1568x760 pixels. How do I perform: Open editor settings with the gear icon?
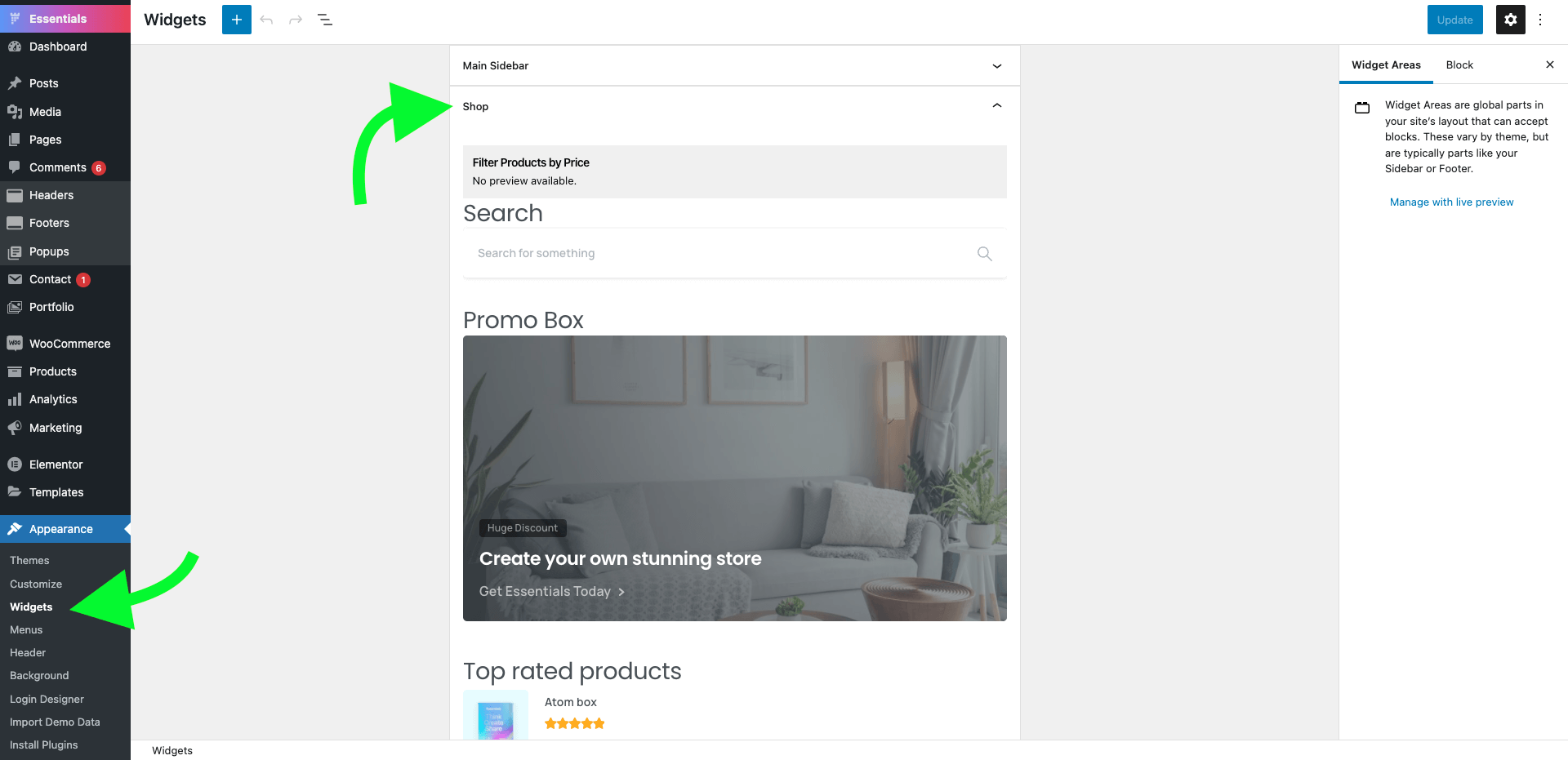pyautogui.click(x=1510, y=19)
